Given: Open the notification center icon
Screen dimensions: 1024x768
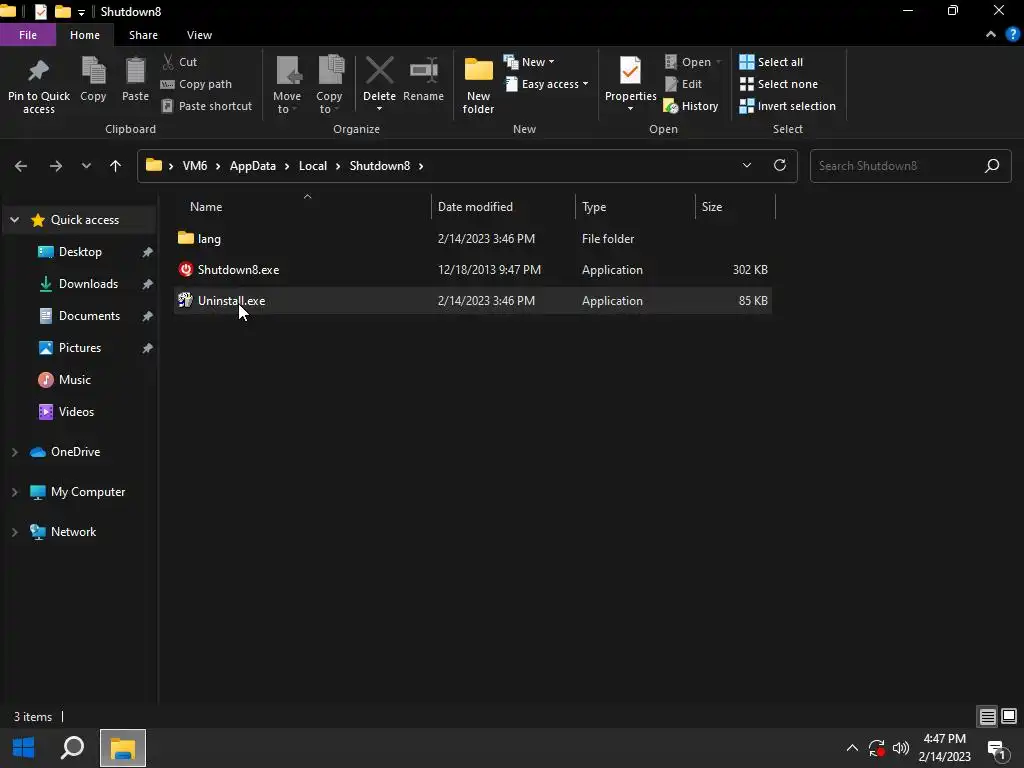Looking at the screenshot, I should 997,748.
